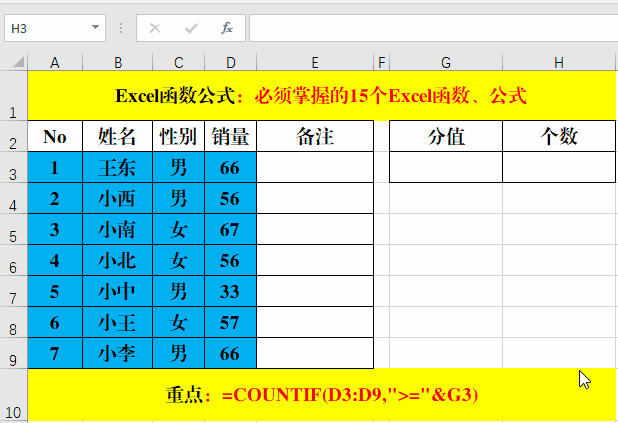Screen dimensions: 618x423
Task: Select column D header
Action: [x=231, y=62]
